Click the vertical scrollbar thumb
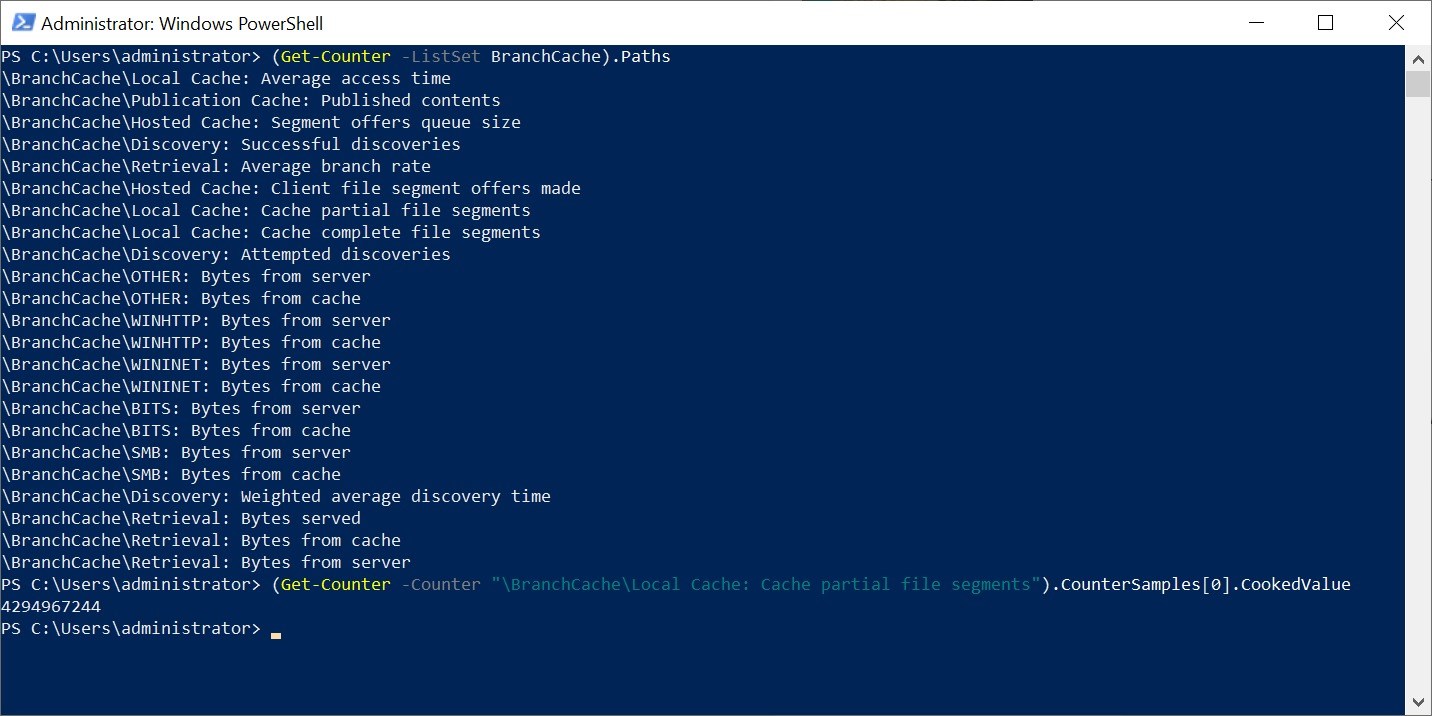1432x716 pixels. pyautogui.click(x=1418, y=83)
